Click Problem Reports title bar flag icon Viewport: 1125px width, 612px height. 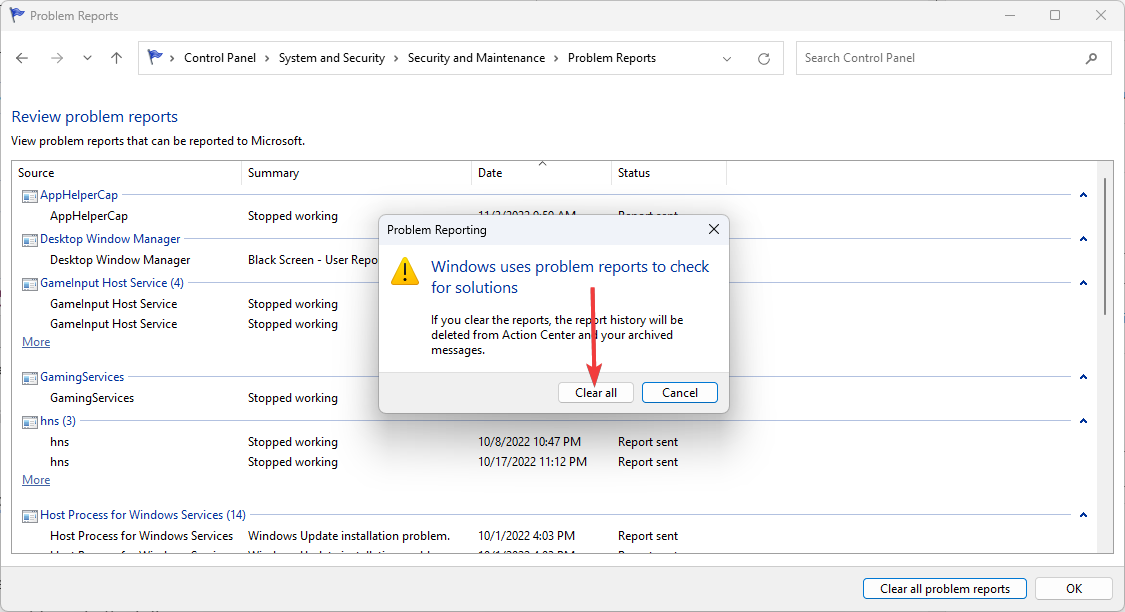point(17,15)
